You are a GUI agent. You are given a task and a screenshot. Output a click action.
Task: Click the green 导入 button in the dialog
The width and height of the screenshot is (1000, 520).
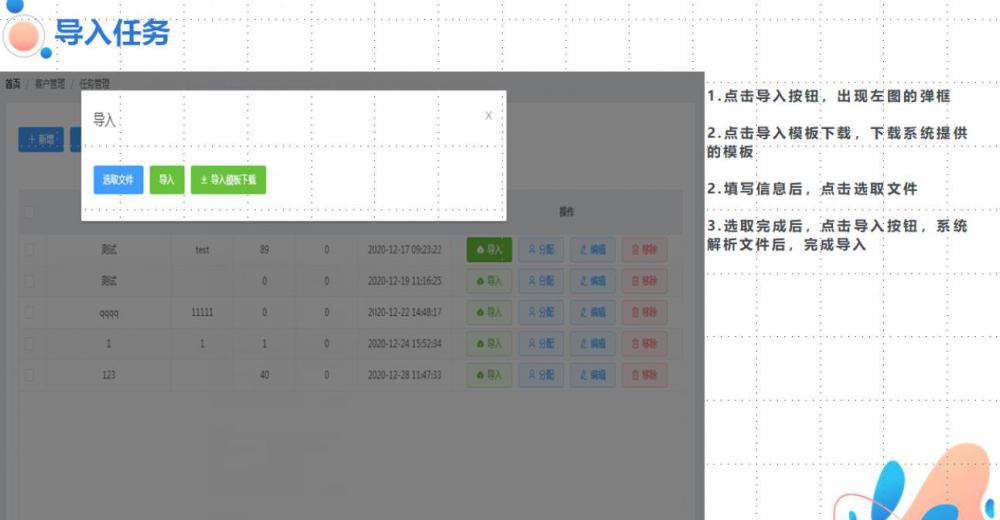click(167, 180)
